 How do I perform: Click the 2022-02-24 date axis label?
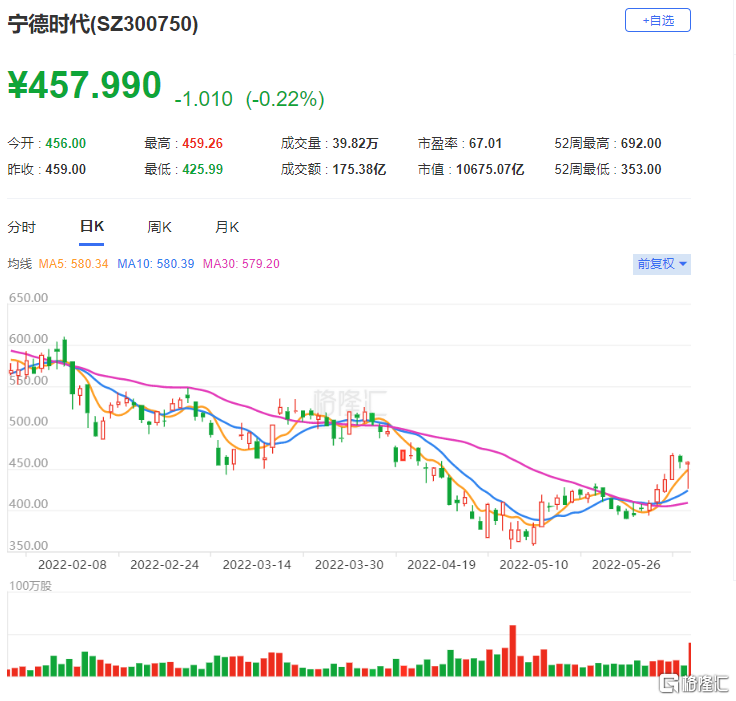164,564
